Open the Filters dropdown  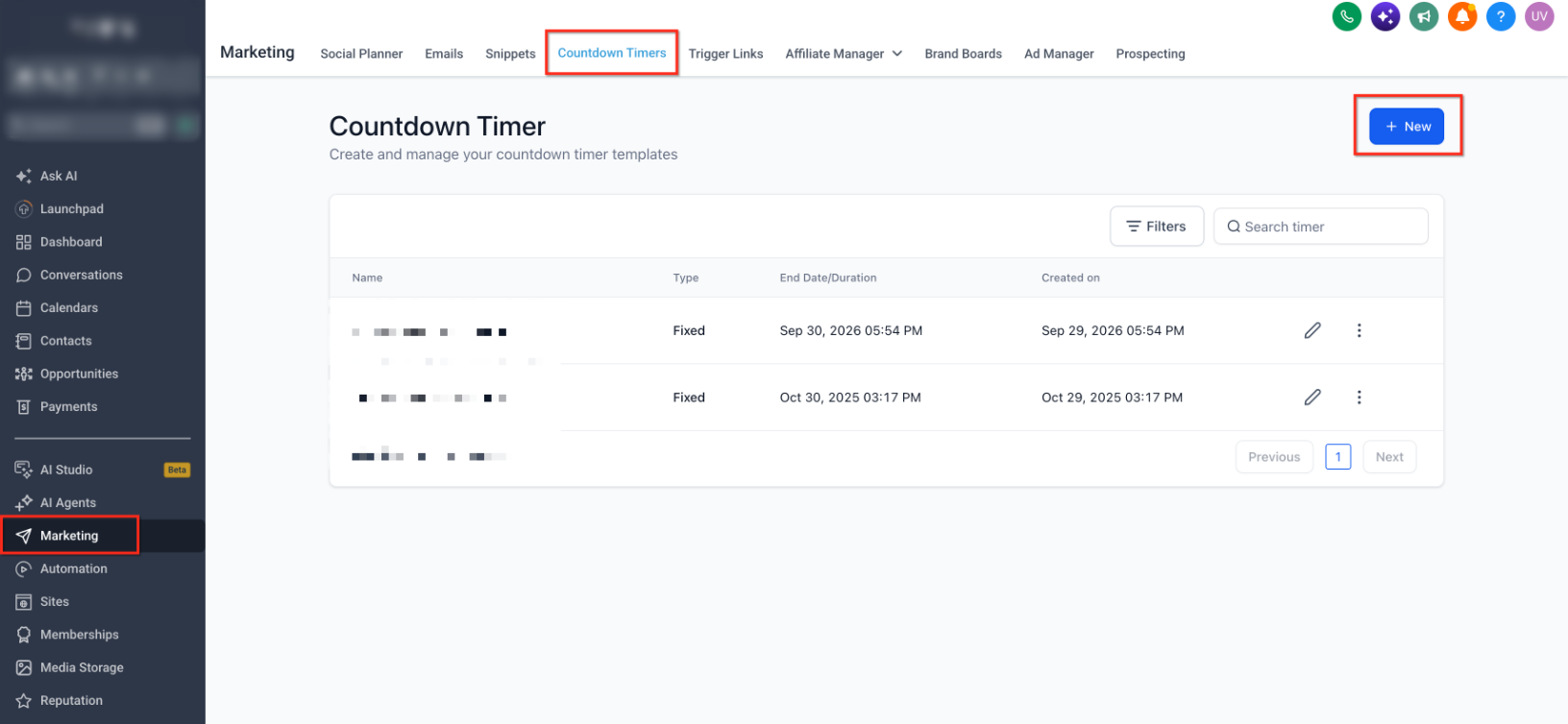coord(1157,227)
